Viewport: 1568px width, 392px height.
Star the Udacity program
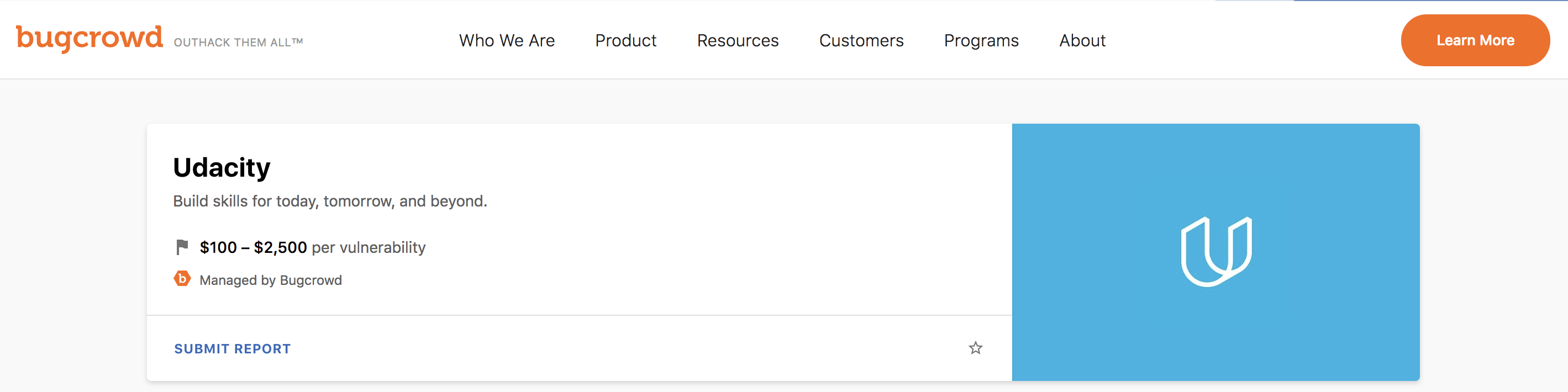point(975,348)
